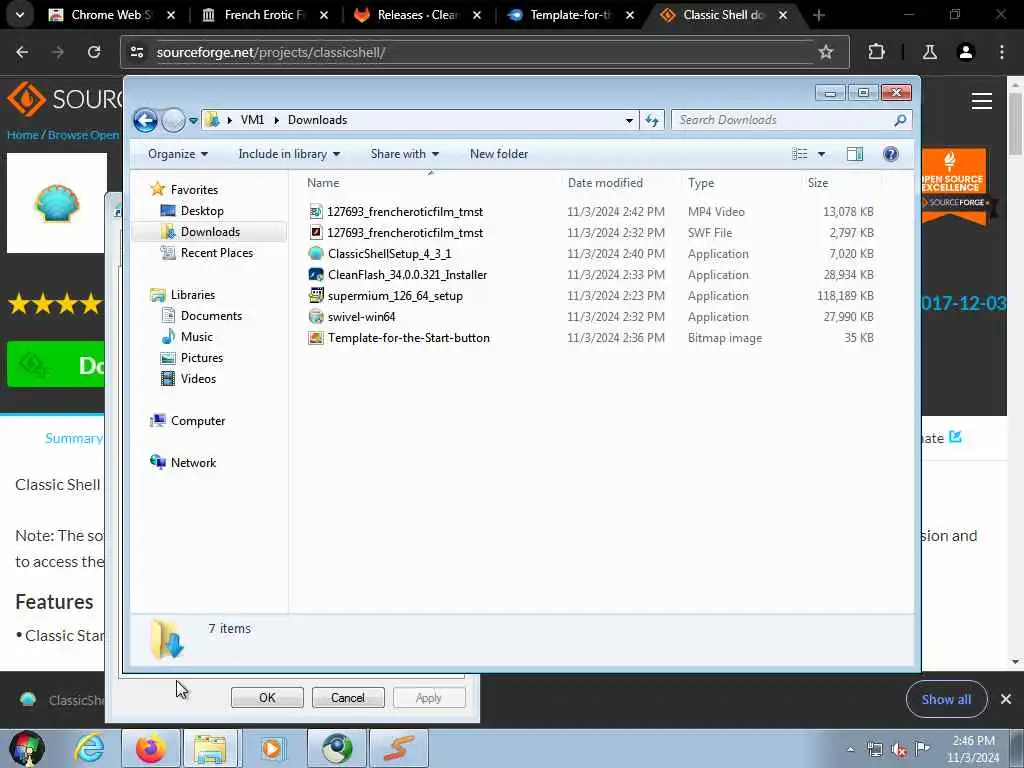Open Explorer help icon
The image size is (1024, 768).
pos(891,153)
